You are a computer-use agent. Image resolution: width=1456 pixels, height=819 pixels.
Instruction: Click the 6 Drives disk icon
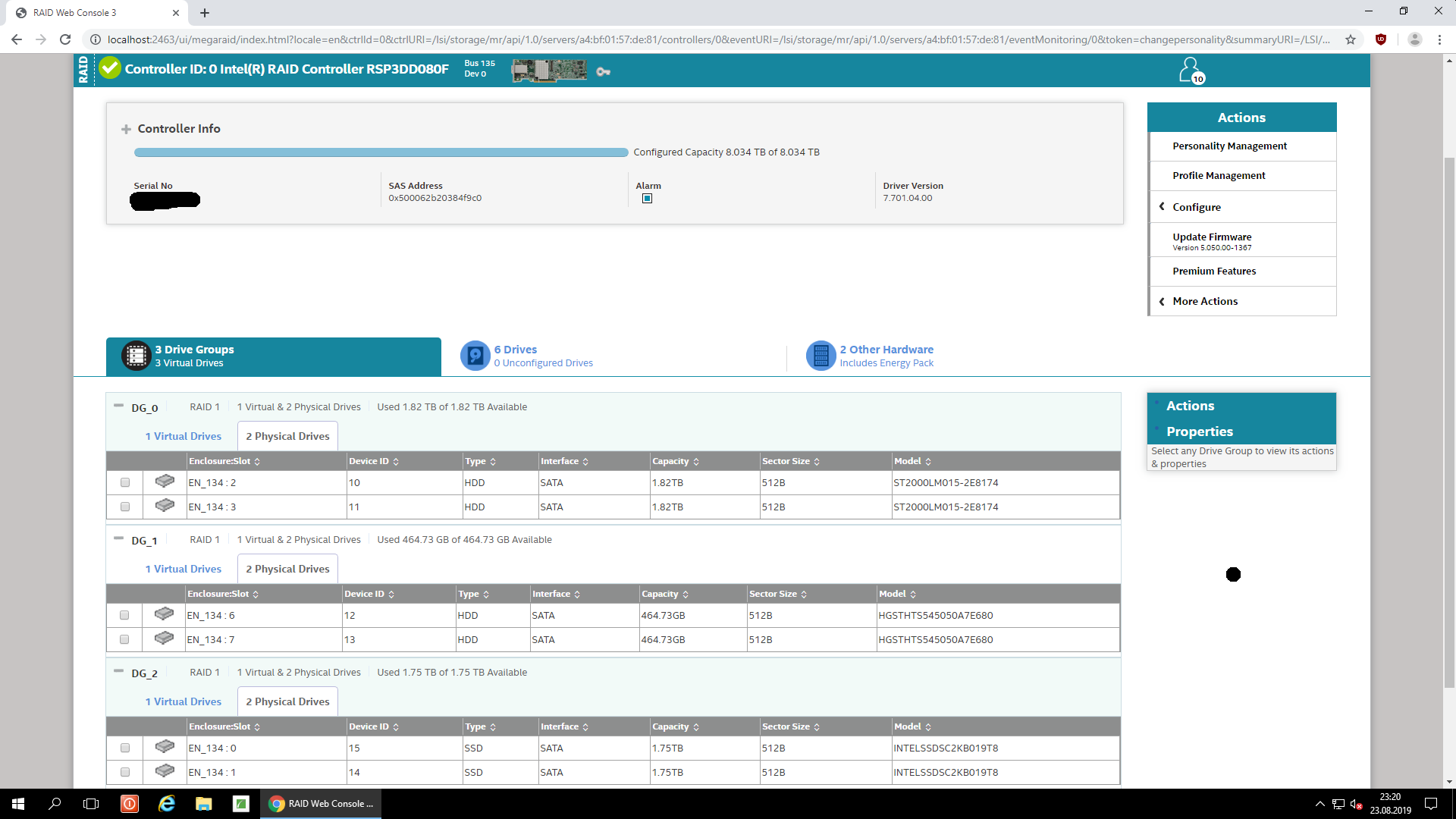tap(475, 356)
